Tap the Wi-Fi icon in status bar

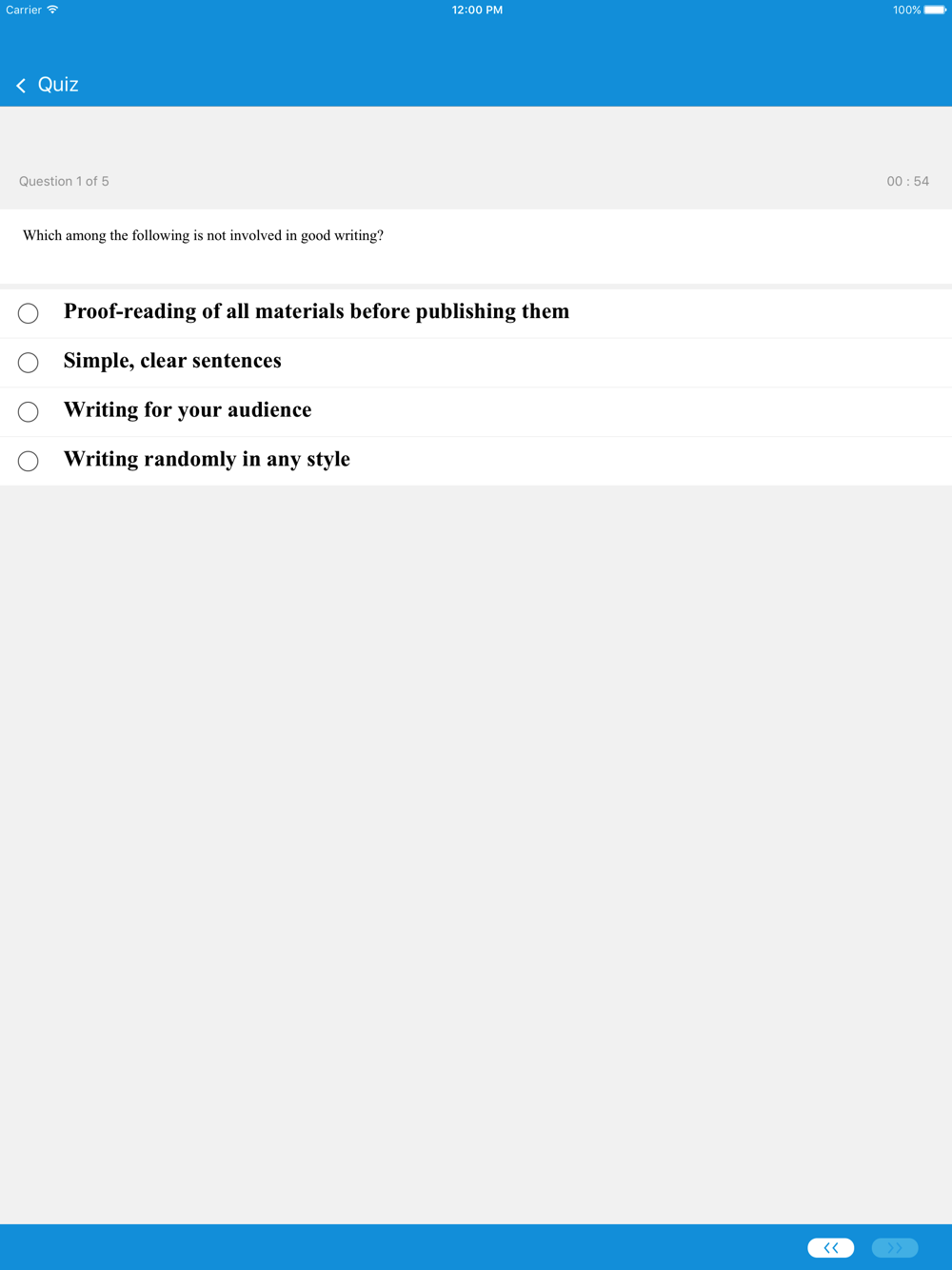pos(52,10)
